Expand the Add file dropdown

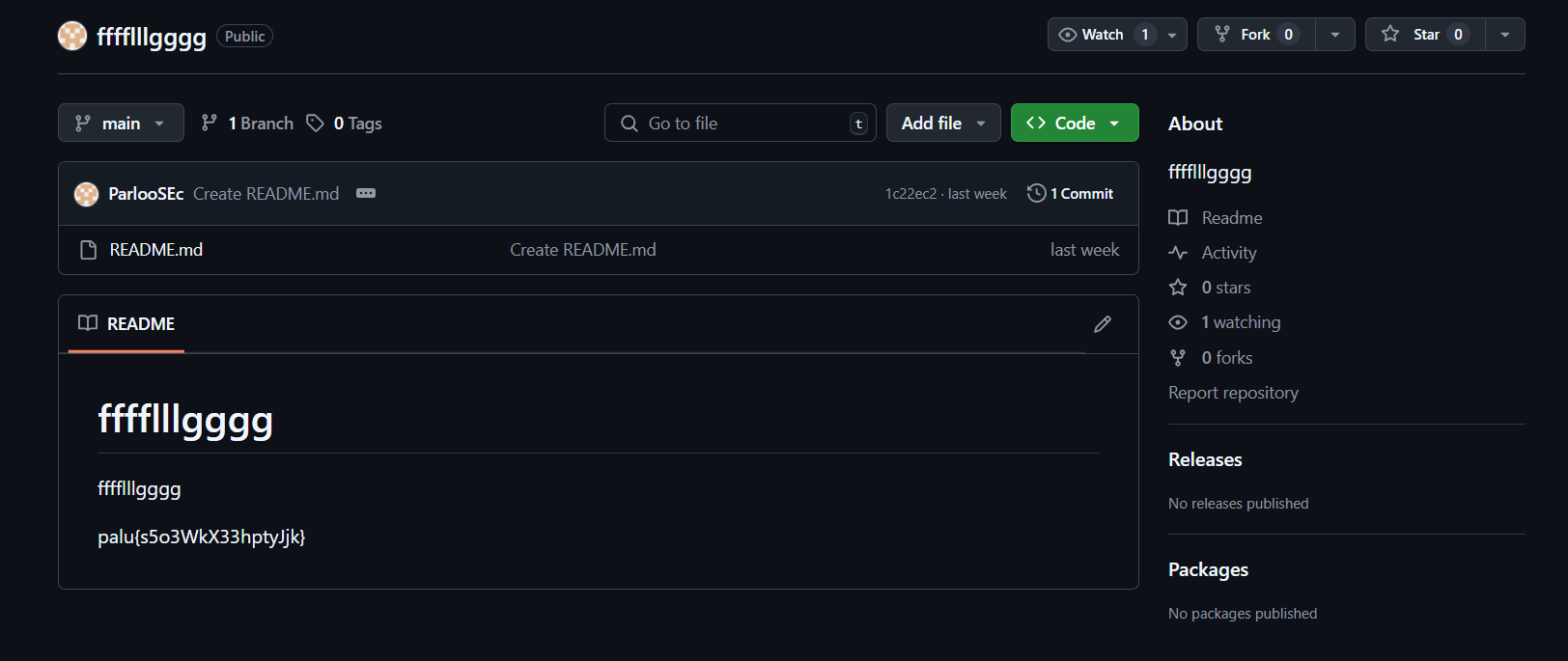point(942,124)
